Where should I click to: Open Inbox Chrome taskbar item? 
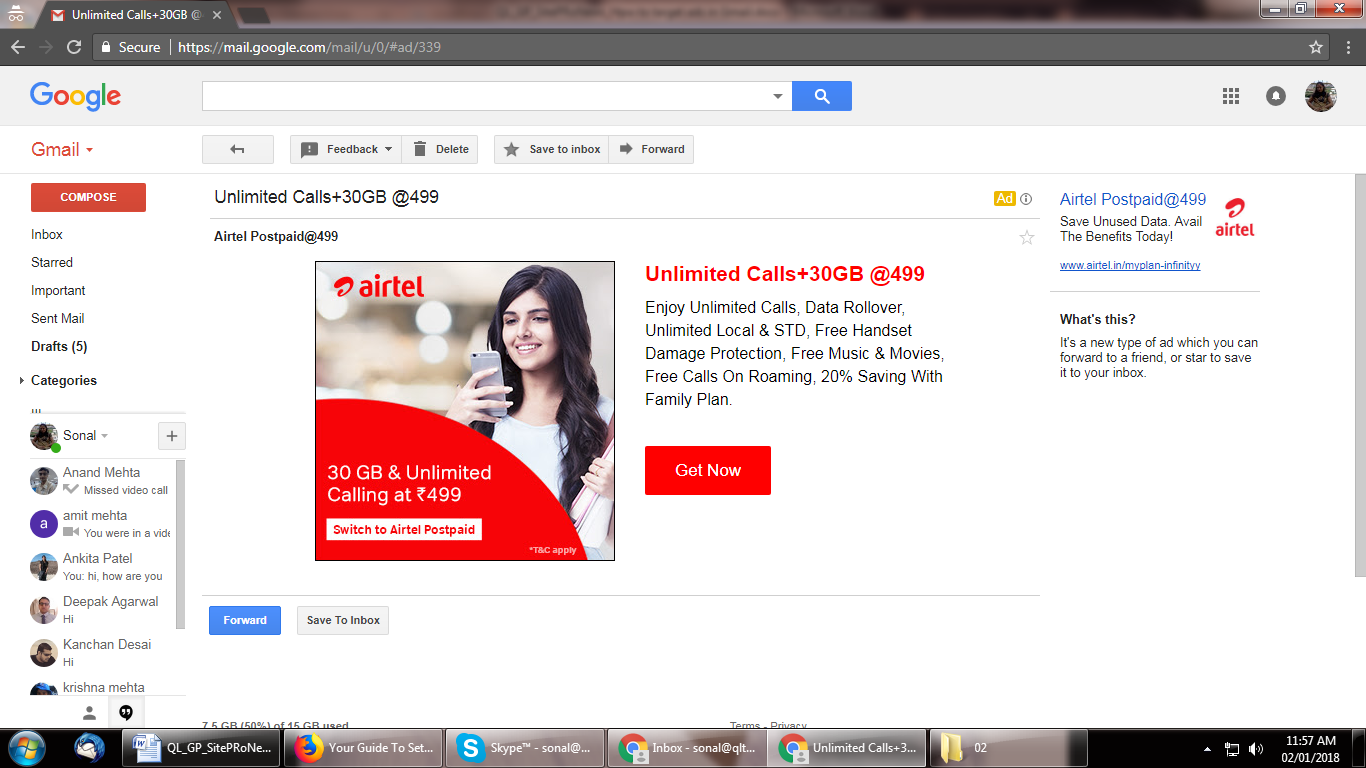point(687,747)
